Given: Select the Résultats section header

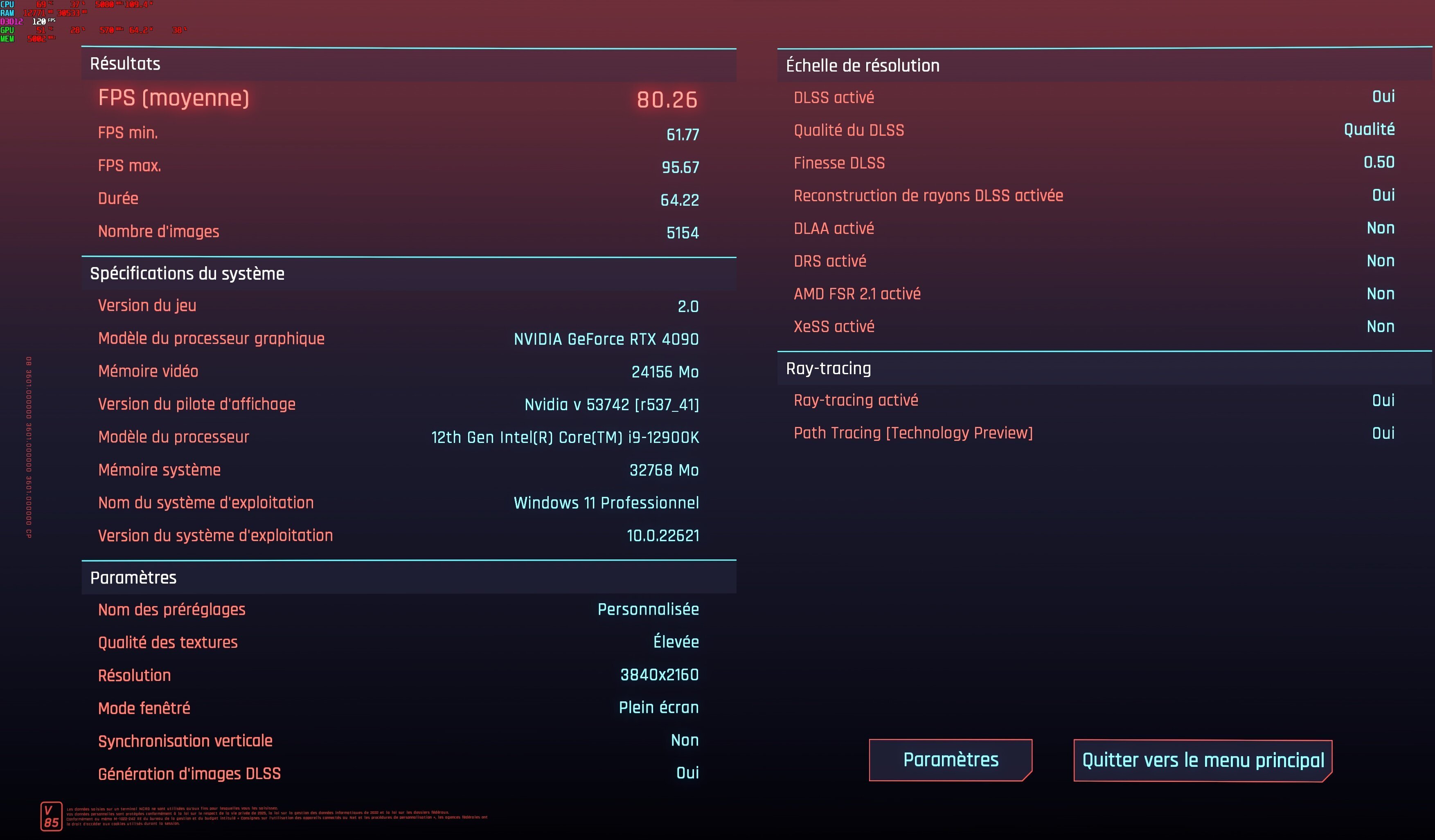Looking at the screenshot, I should (125, 64).
